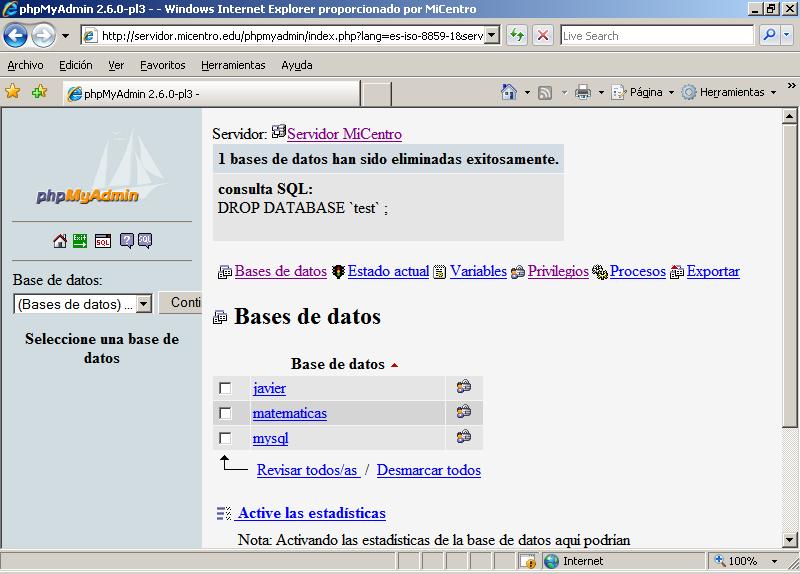The image size is (800, 574).
Task: Click the sidebar exit/logout icon
Action: (x=80, y=241)
